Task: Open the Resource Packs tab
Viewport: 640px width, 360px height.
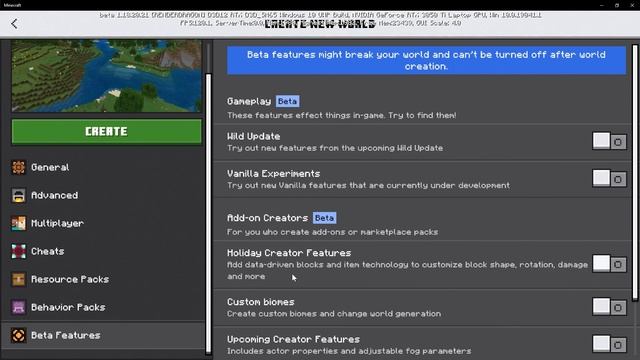Action: pos(103,280)
